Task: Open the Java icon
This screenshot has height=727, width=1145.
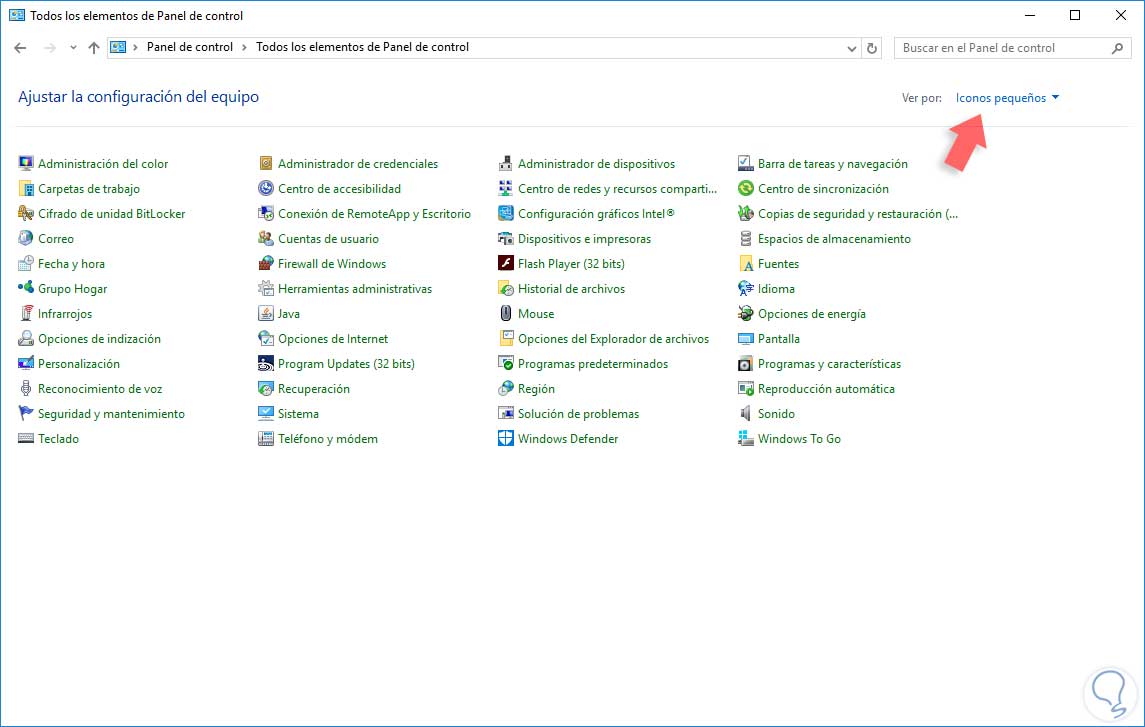Action: pyautogui.click(x=266, y=314)
